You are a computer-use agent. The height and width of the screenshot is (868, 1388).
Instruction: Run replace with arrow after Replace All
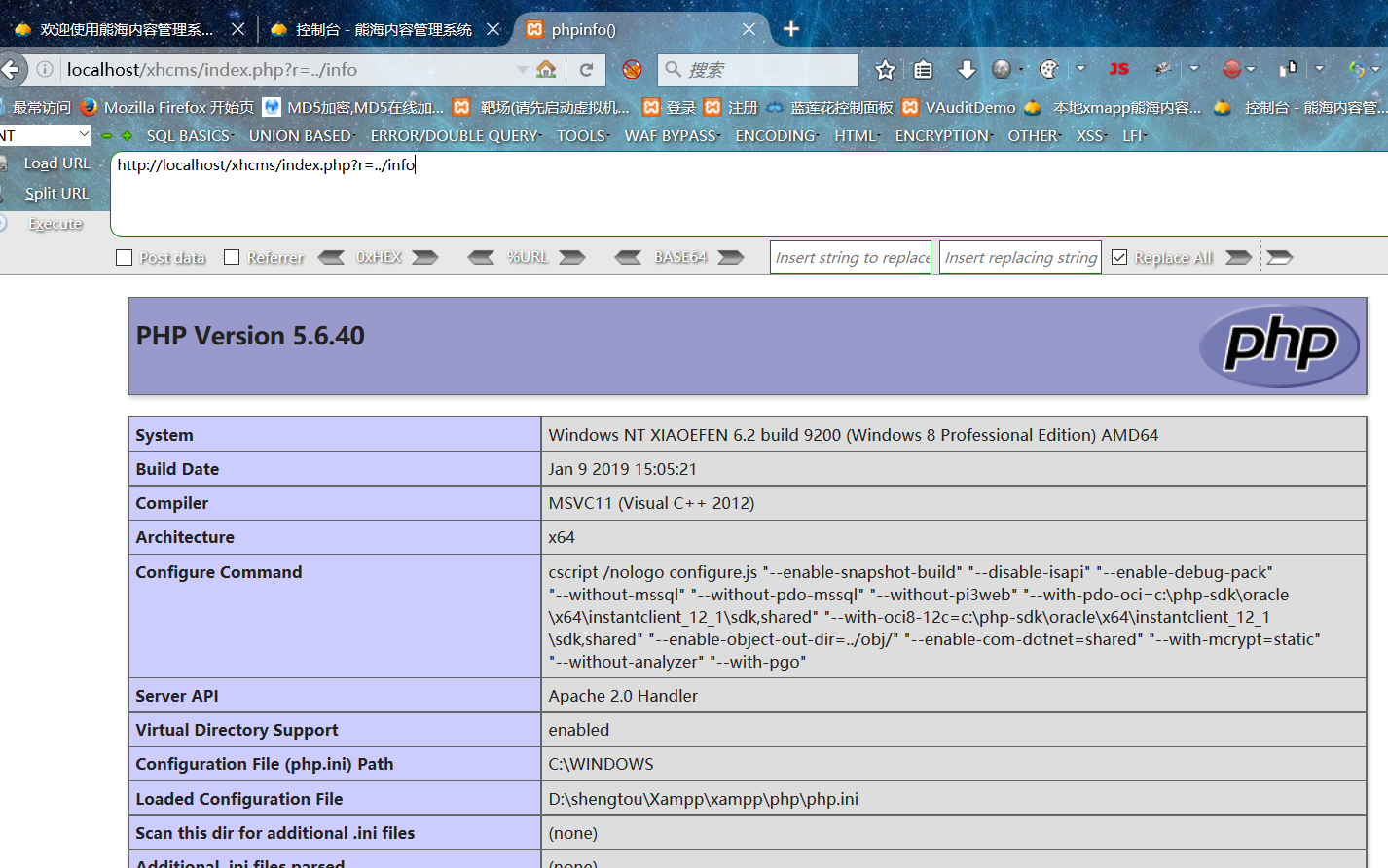[1239, 257]
